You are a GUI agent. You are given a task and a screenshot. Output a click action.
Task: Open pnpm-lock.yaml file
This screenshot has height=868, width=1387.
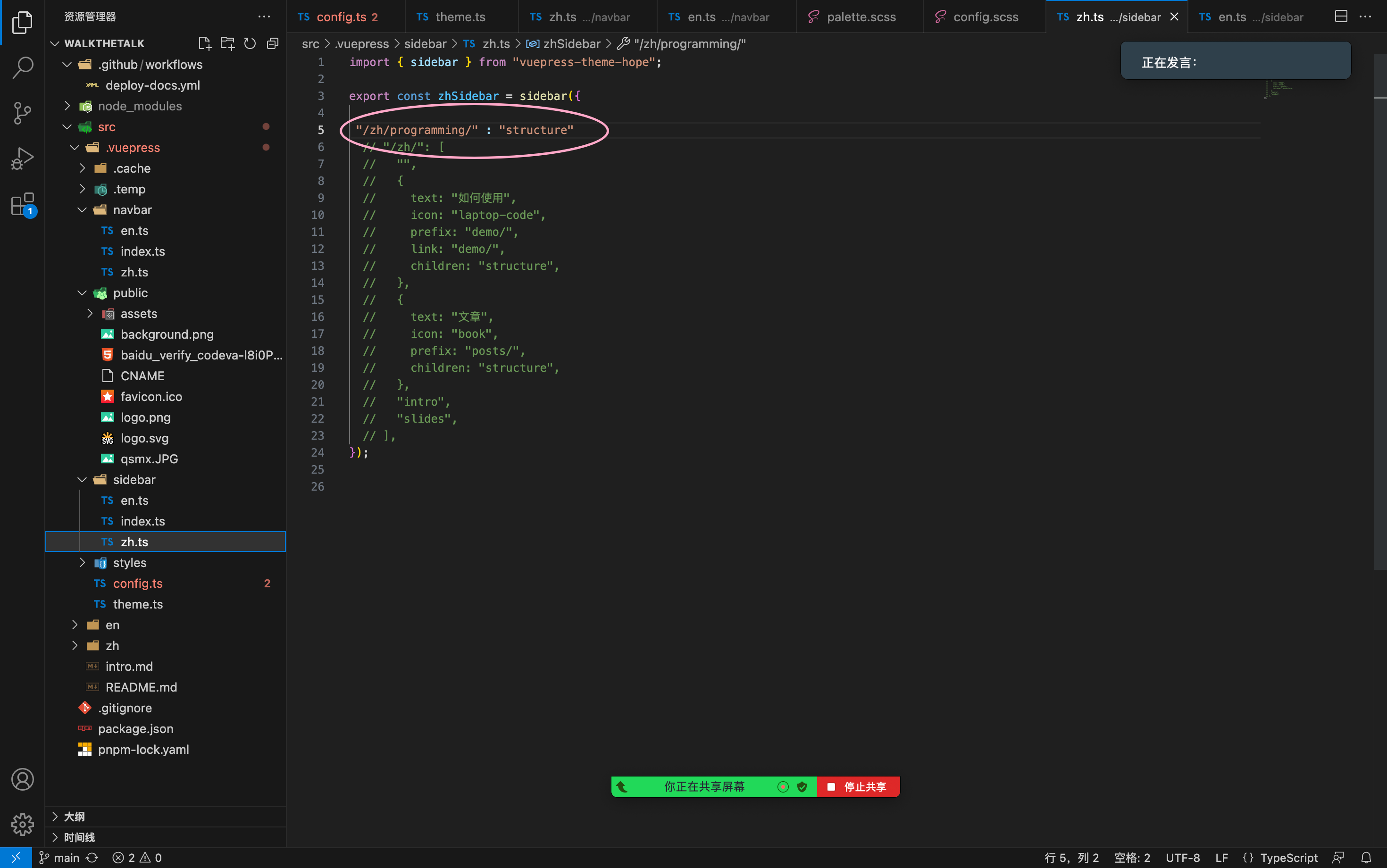coord(165,749)
